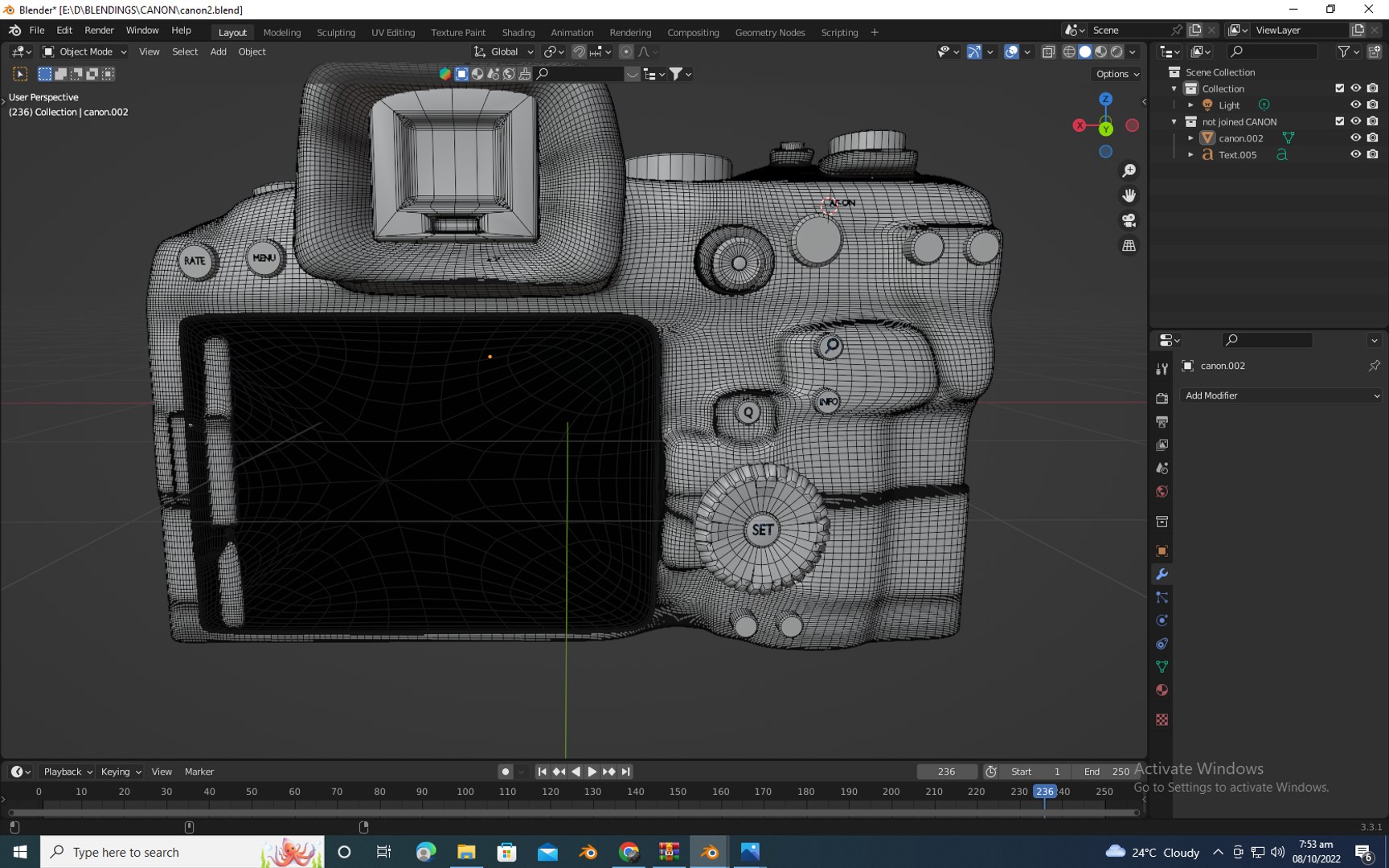Screen dimensions: 1389x868
Task: Toggle proportional editing button
Action: click(626, 51)
